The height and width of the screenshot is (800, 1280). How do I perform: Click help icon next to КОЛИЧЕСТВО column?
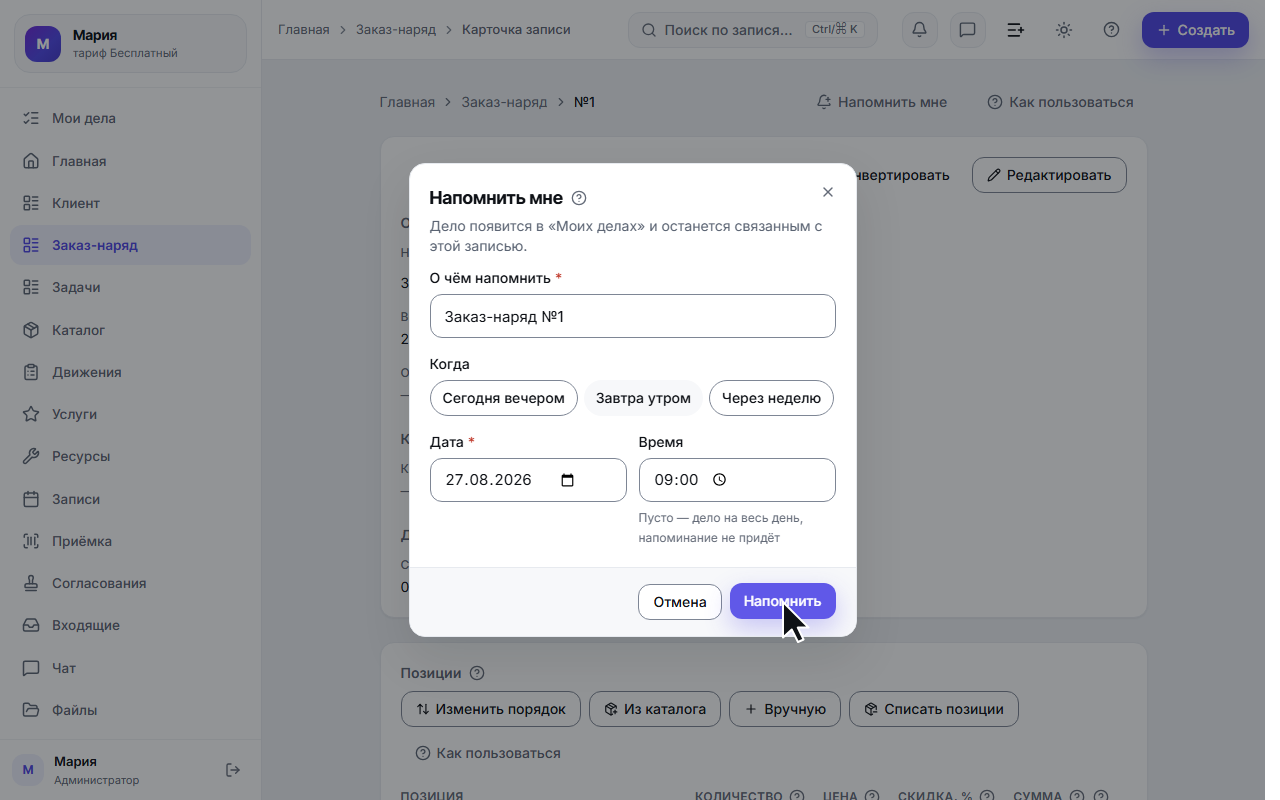797,796
